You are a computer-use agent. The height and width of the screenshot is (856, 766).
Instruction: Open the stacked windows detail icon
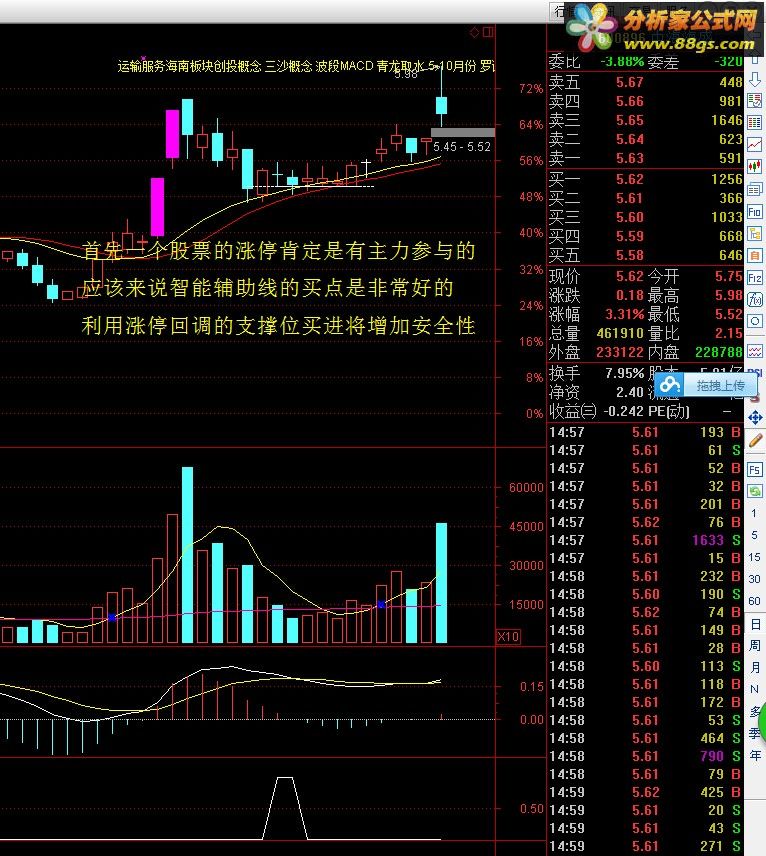pyautogui.click(x=755, y=189)
